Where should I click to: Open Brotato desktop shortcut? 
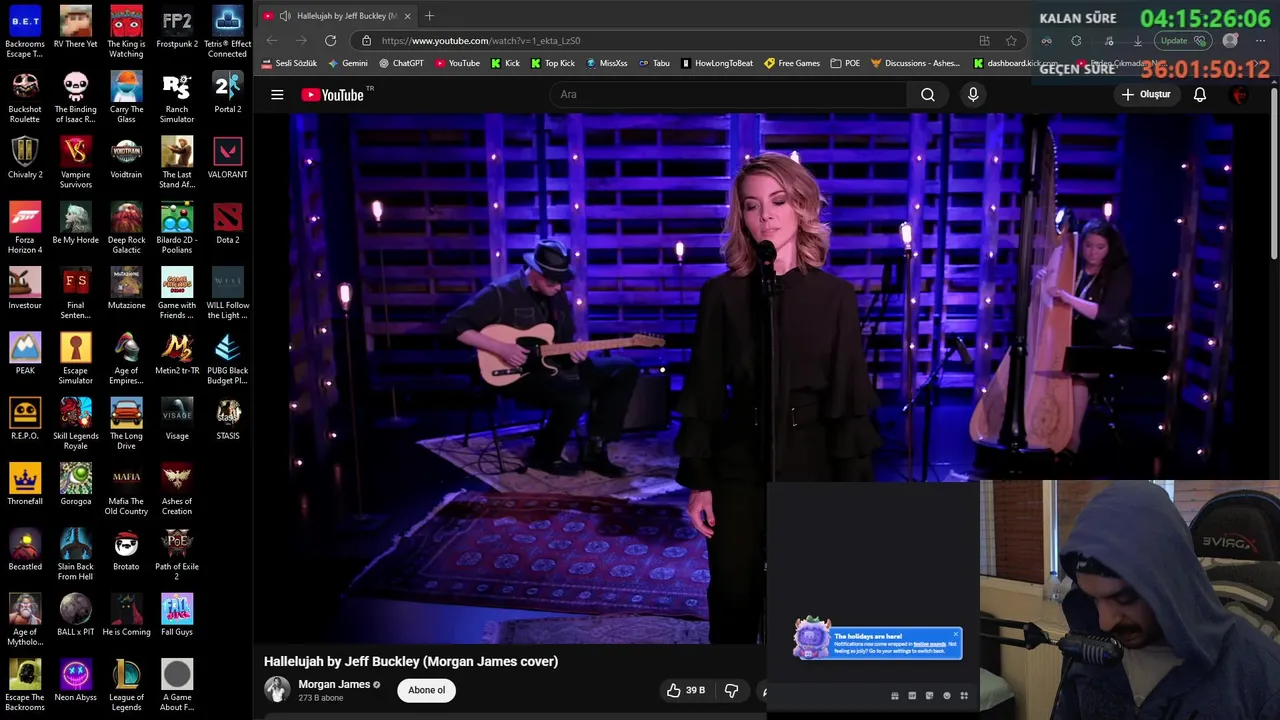coord(126,550)
